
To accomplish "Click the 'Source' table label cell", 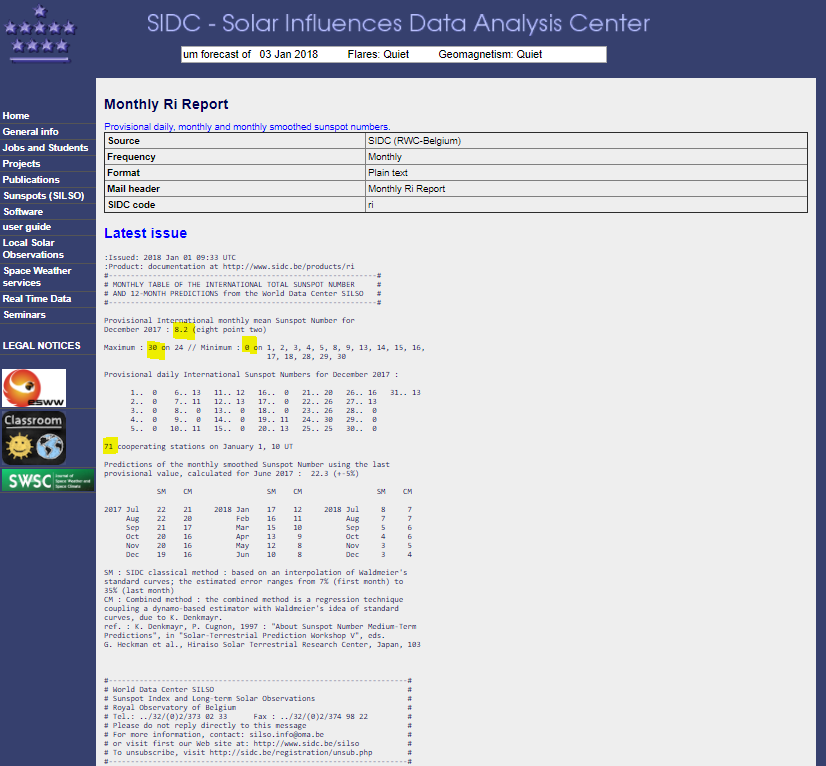I will pyautogui.click(x=235, y=141).
